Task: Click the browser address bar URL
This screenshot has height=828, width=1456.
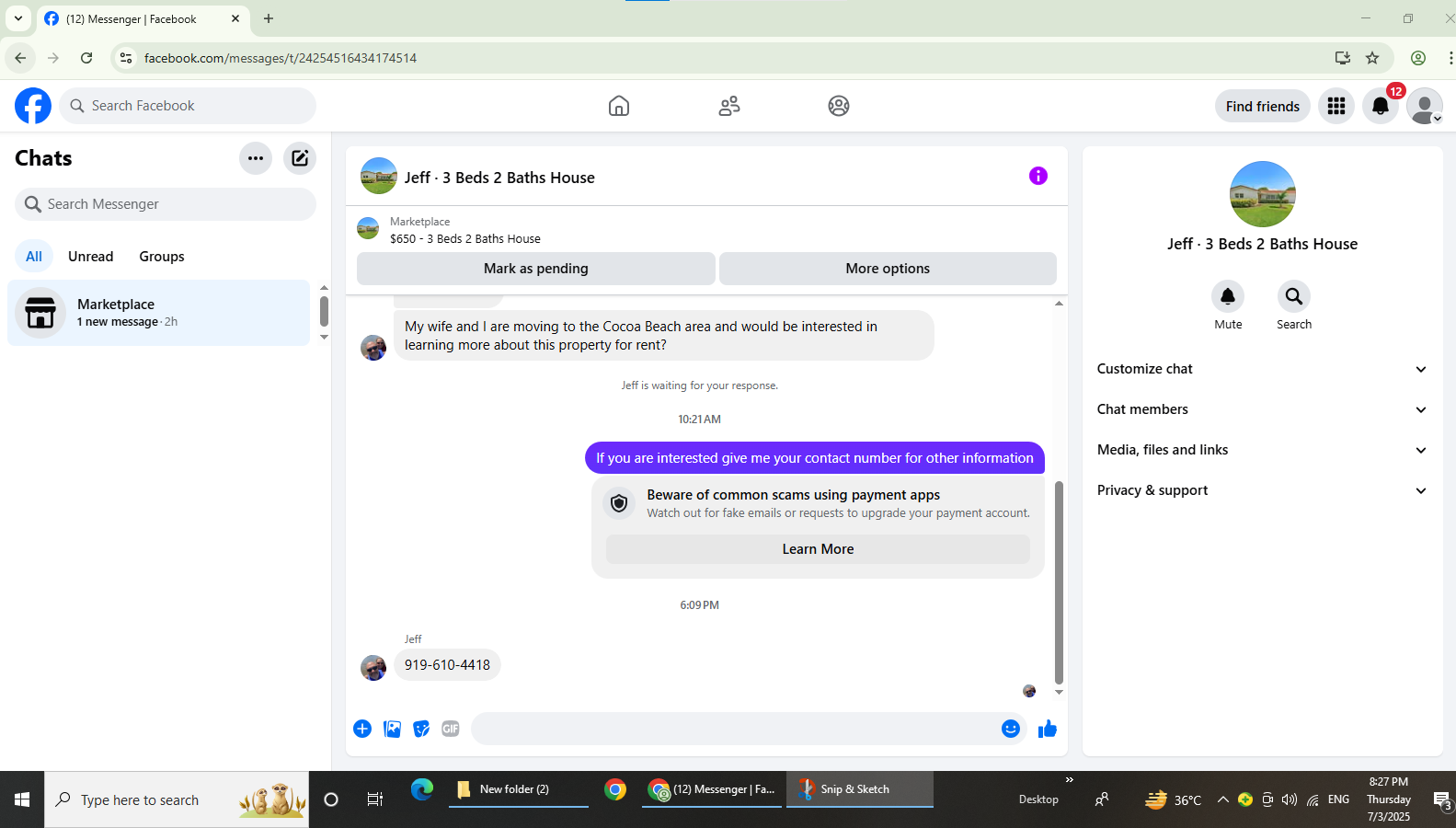Action: (x=281, y=58)
